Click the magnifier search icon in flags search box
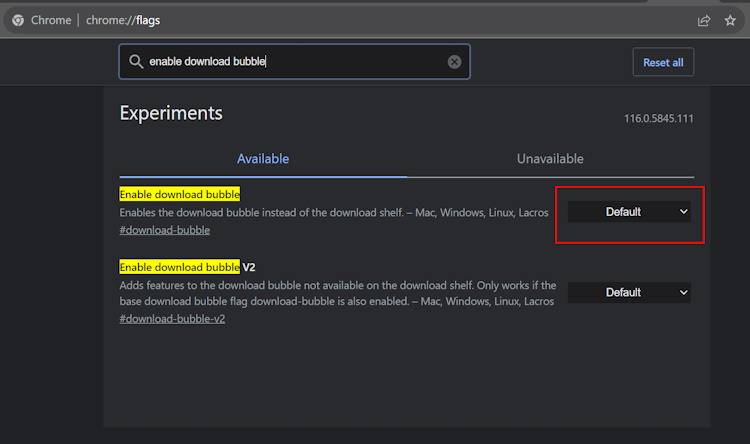This screenshot has width=750, height=444. click(x=136, y=61)
